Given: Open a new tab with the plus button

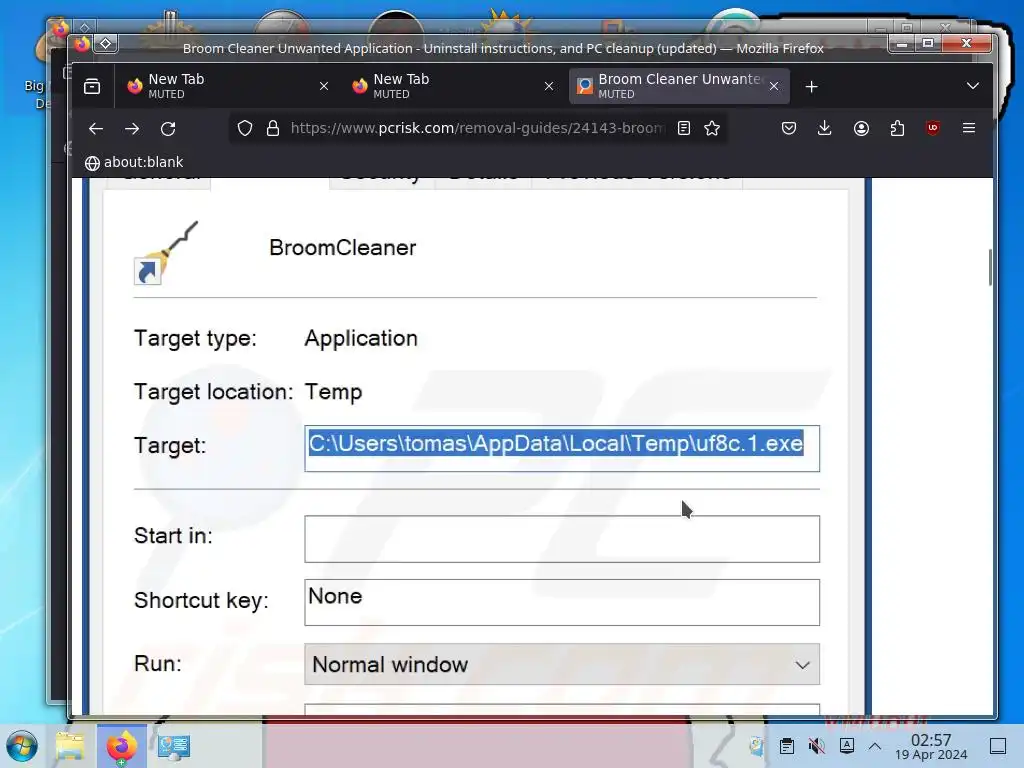Looking at the screenshot, I should pyautogui.click(x=811, y=87).
